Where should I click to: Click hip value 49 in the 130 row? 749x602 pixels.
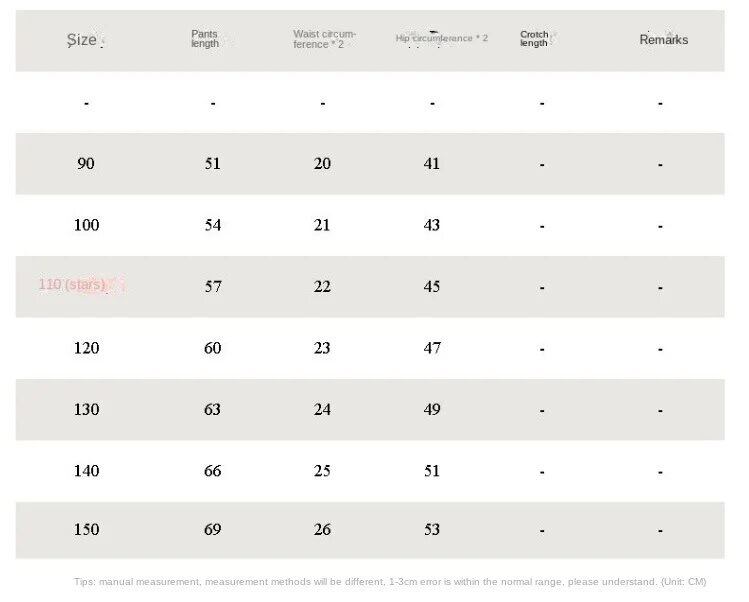click(x=431, y=409)
